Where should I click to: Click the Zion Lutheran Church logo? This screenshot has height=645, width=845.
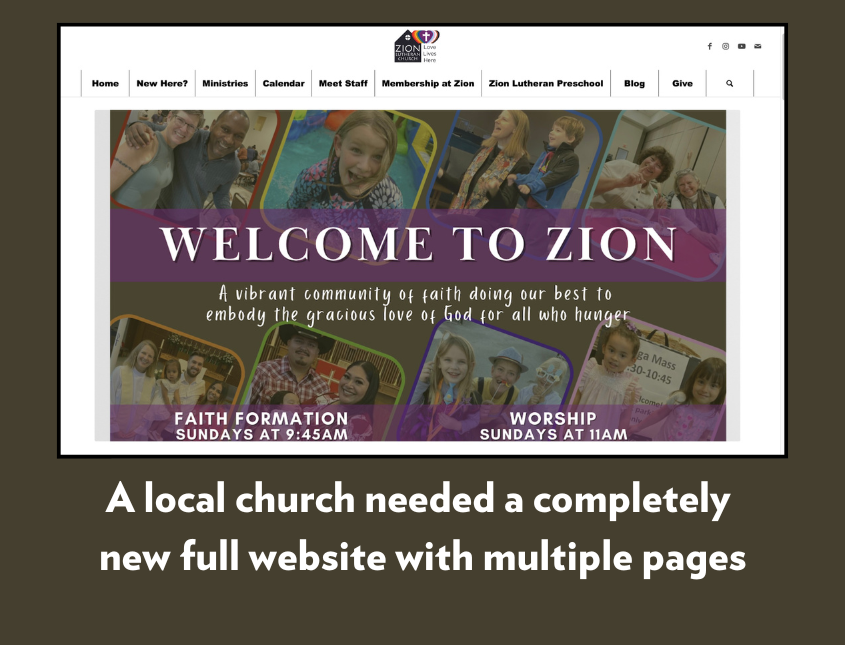coord(417,46)
